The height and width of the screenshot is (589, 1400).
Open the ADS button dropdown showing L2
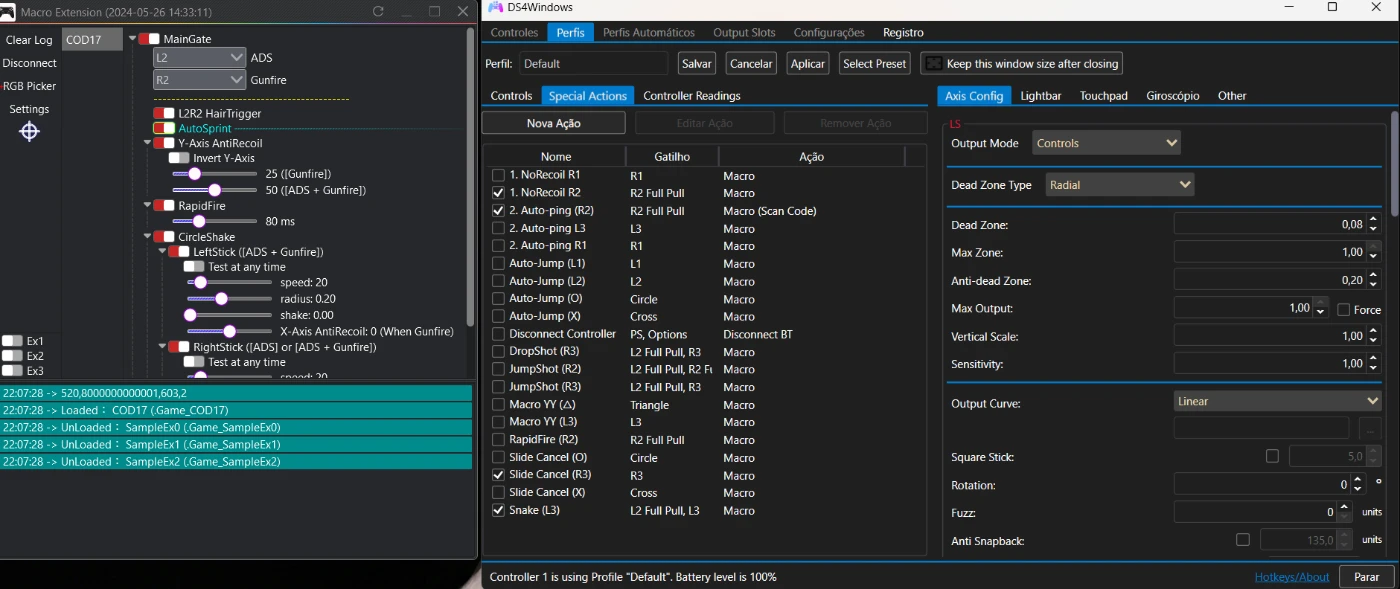point(199,58)
